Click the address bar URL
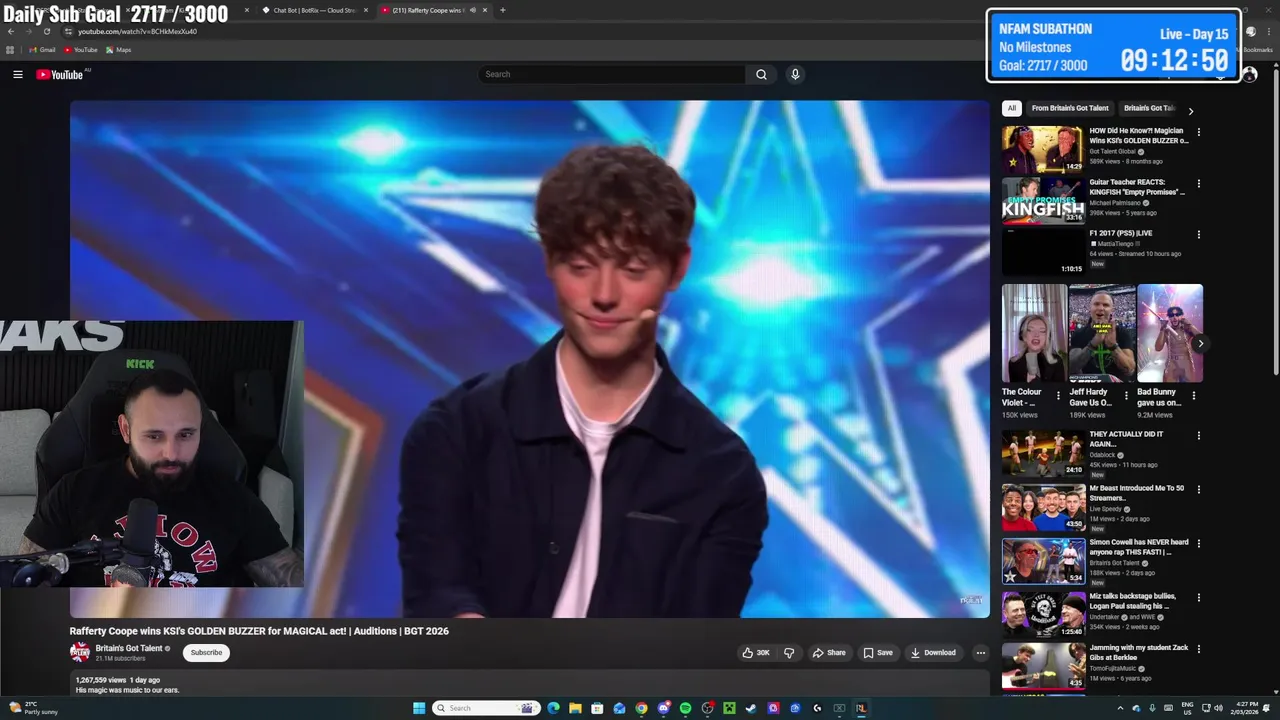 point(137,32)
